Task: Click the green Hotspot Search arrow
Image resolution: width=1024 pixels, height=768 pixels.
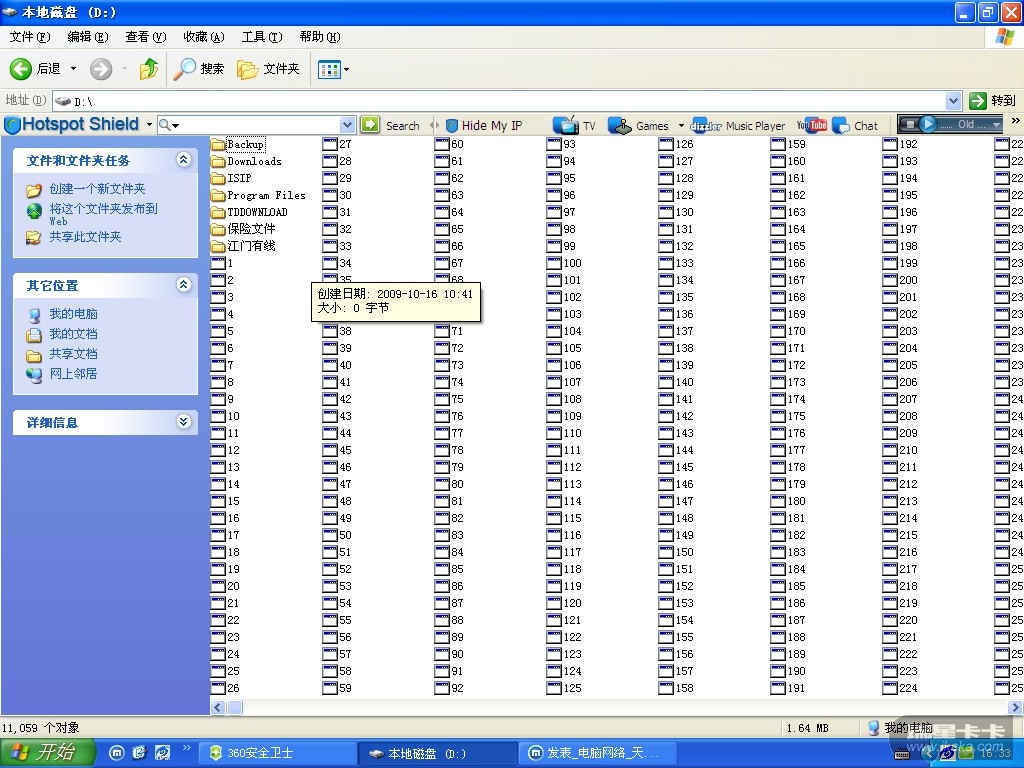Action: [x=370, y=124]
